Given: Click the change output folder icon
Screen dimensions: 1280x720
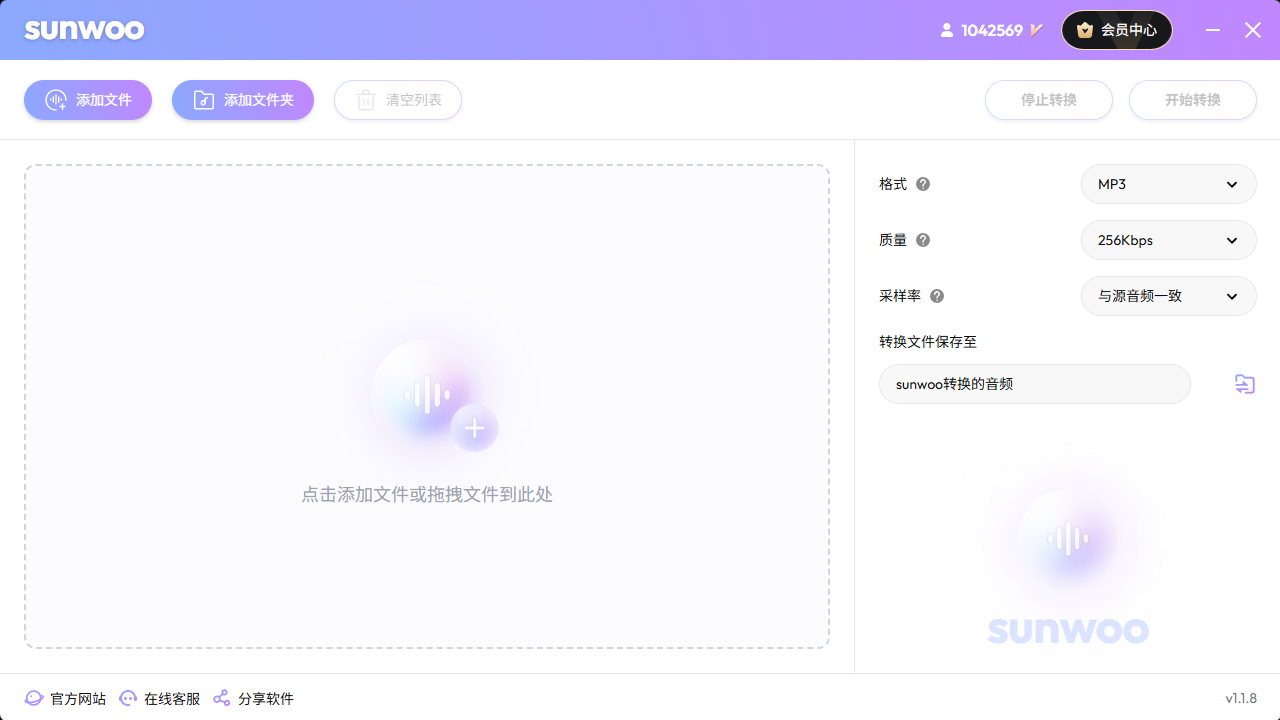Looking at the screenshot, I should [1244, 384].
